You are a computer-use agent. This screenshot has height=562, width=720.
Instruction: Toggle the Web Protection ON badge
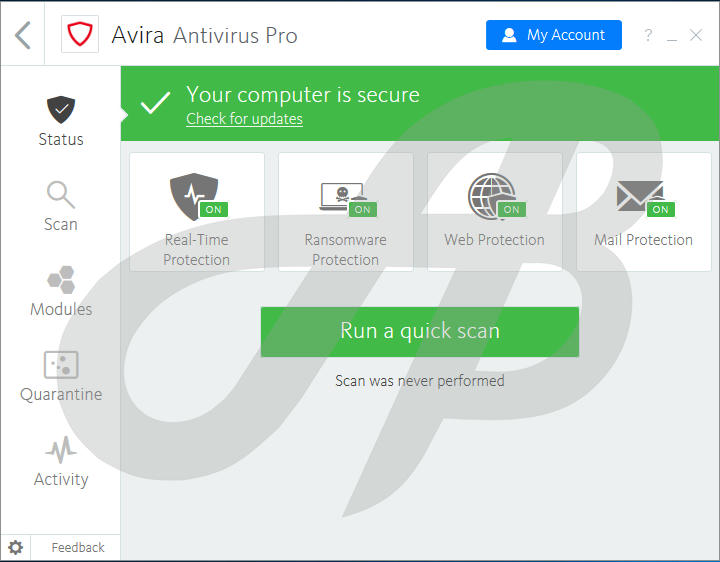coord(512,209)
